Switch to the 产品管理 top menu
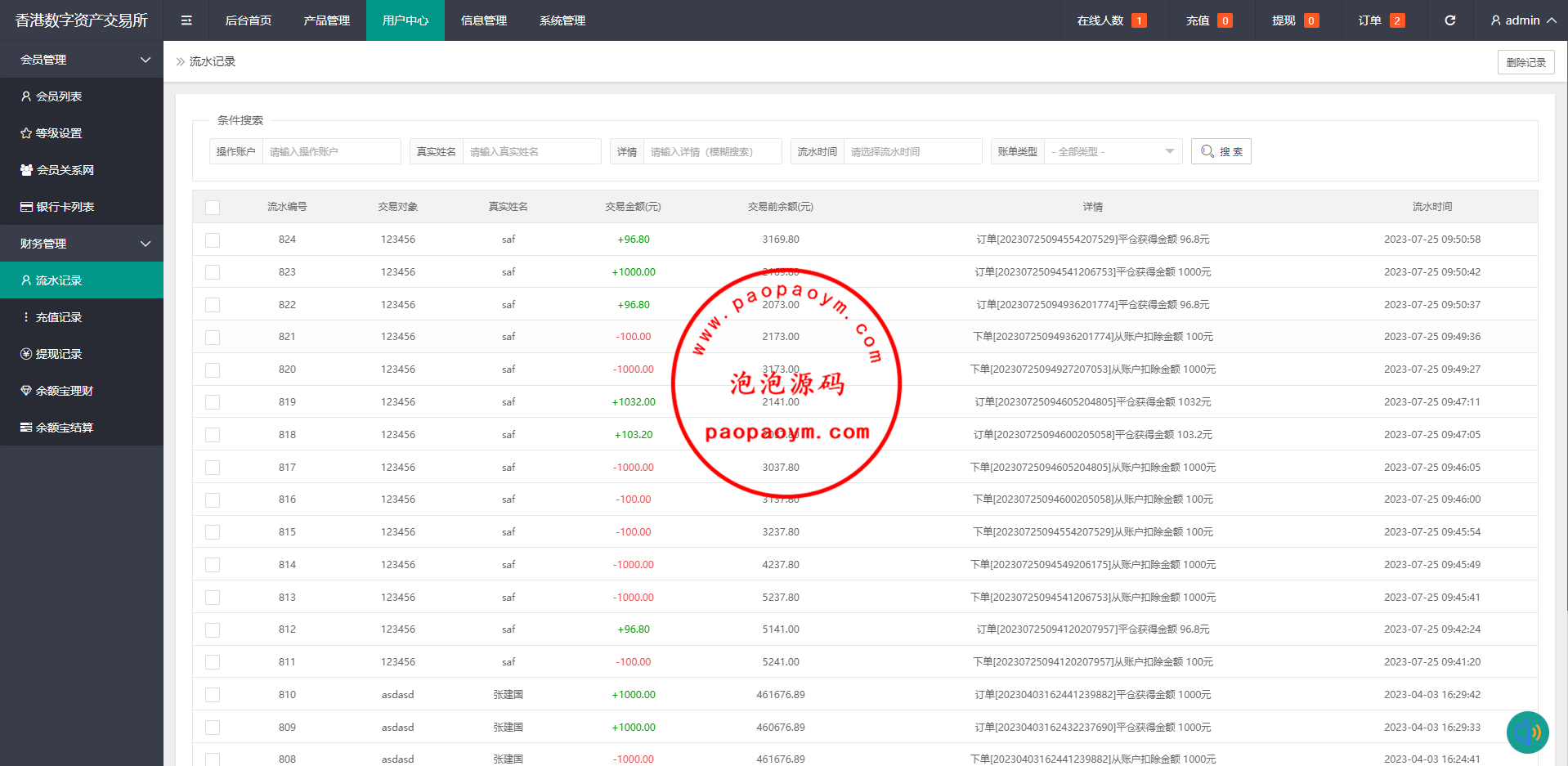Image resolution: width=1568 pixels, height=766 pixels. (326, 20)
